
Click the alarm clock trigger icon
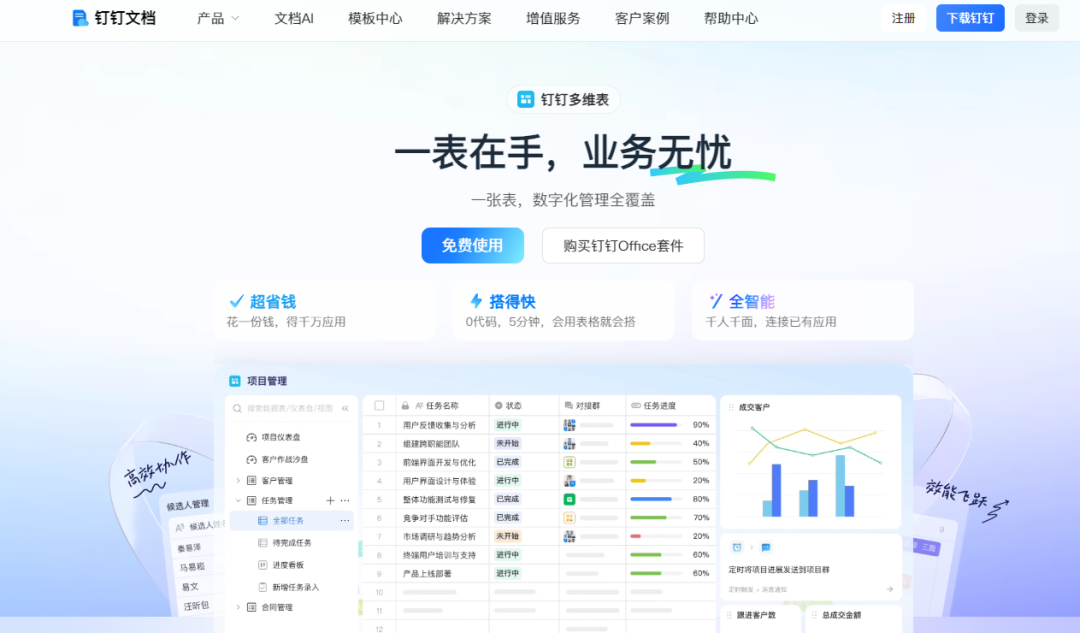737,548
